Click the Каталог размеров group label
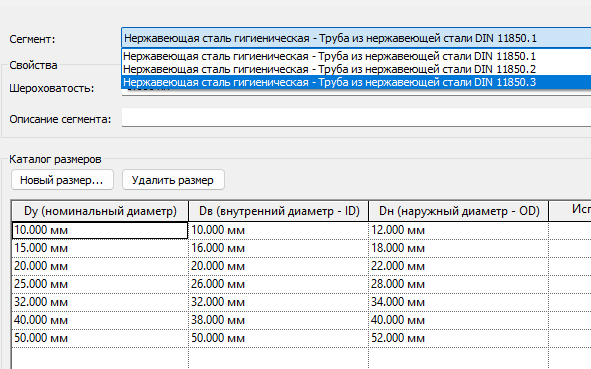 click(55, 159)
